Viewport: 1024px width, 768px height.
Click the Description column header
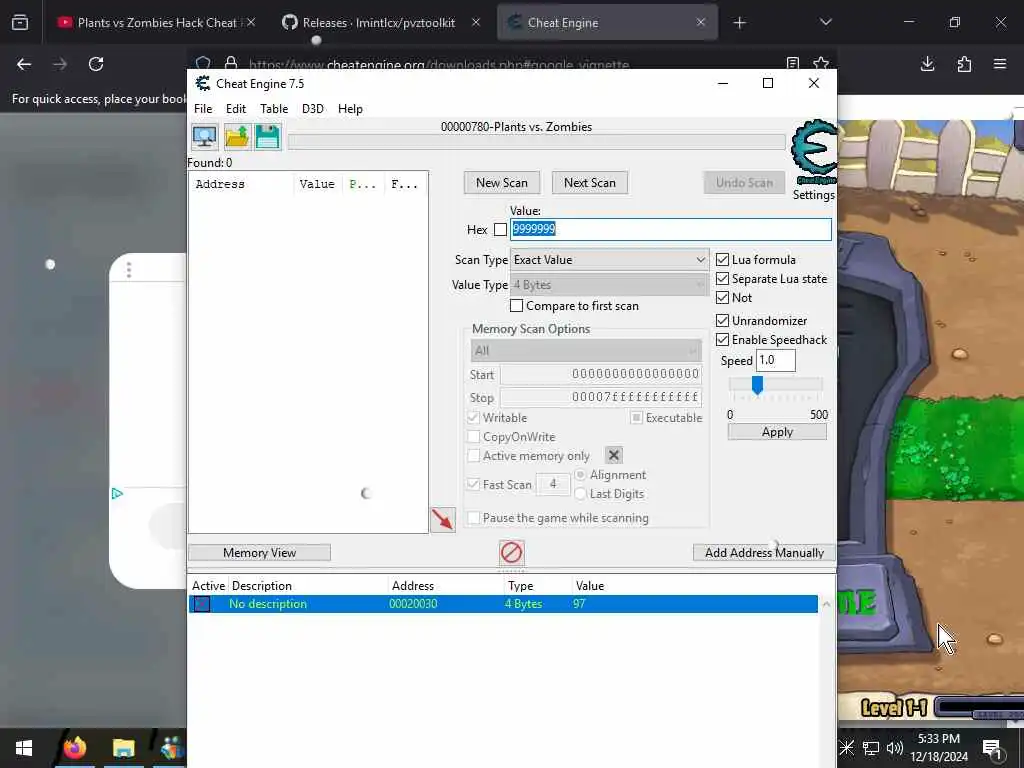point(262,586)
